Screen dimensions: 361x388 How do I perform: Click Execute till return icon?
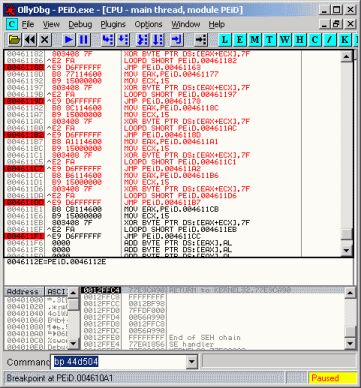[x=177, y=40]
